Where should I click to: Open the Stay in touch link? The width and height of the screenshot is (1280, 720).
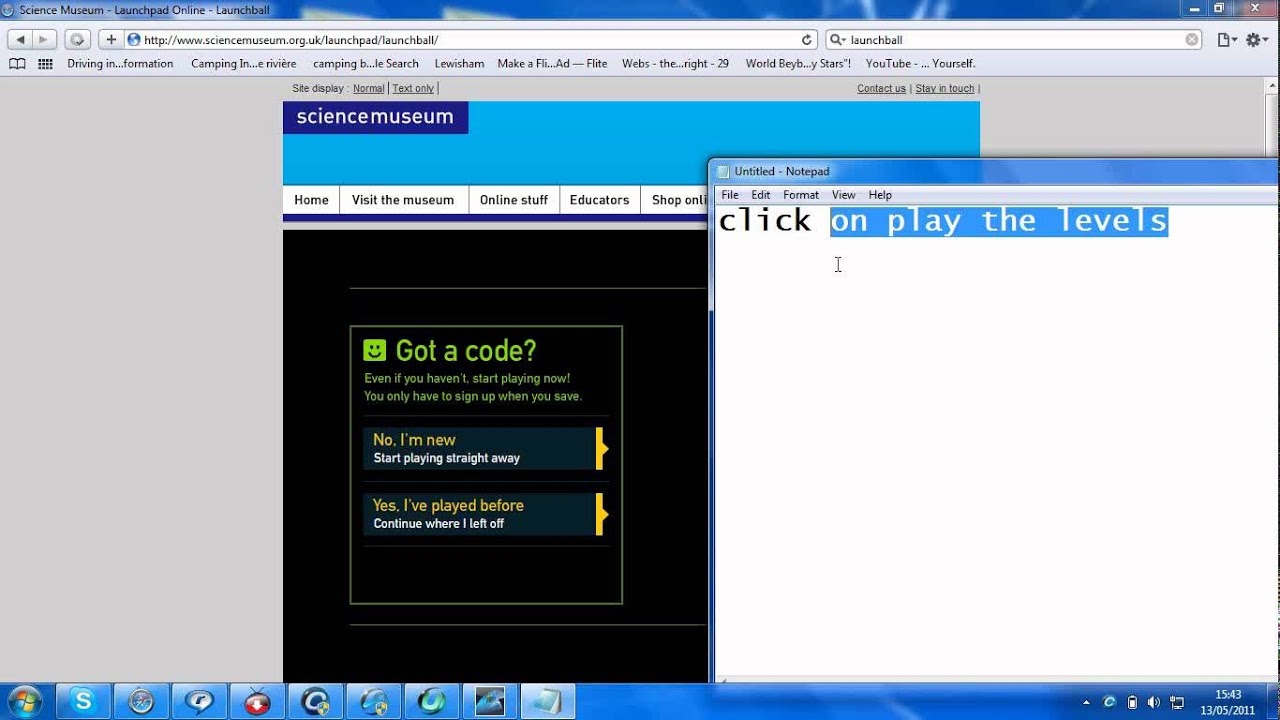coord(944,88)
